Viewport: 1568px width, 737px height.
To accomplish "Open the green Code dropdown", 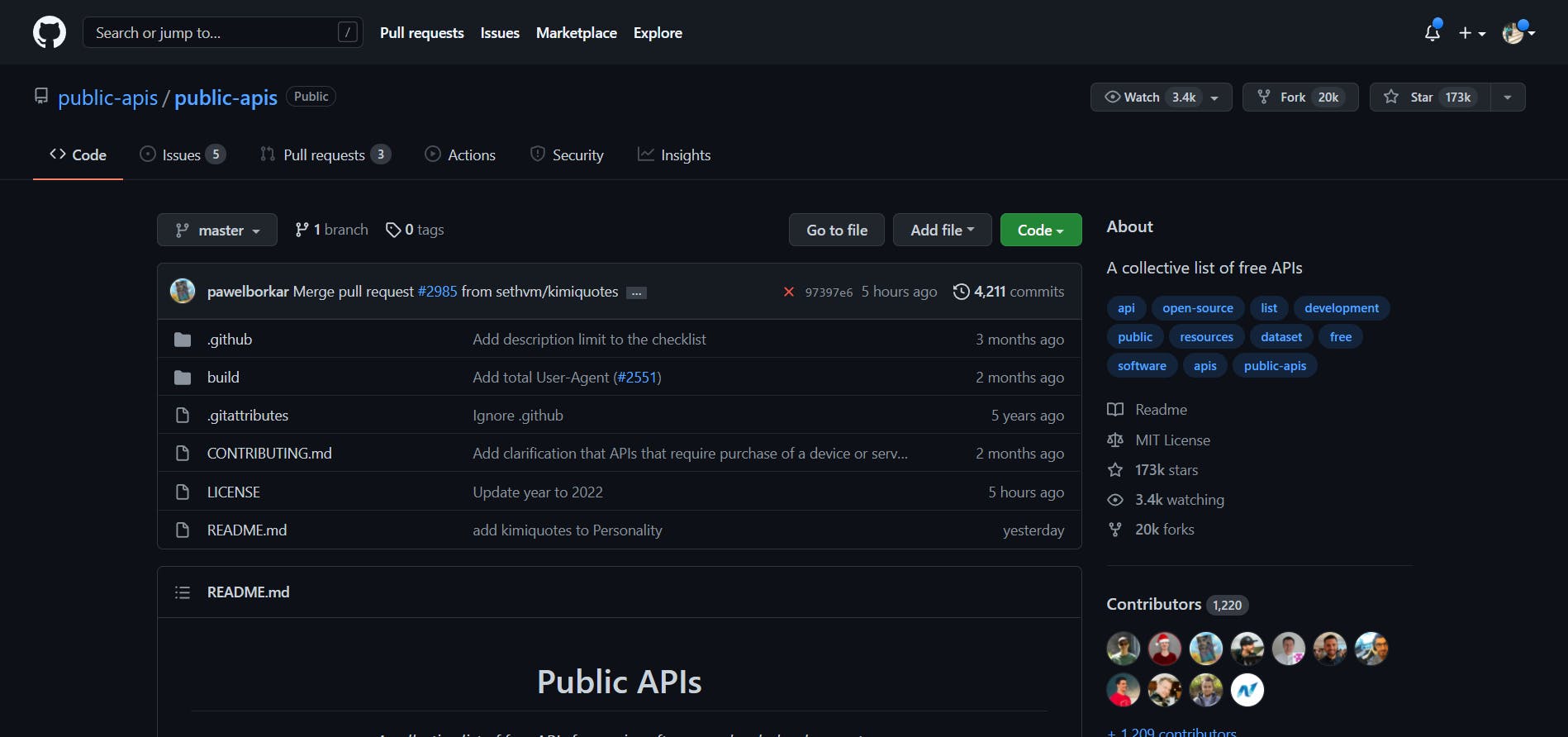I will tap(1041, 230).
